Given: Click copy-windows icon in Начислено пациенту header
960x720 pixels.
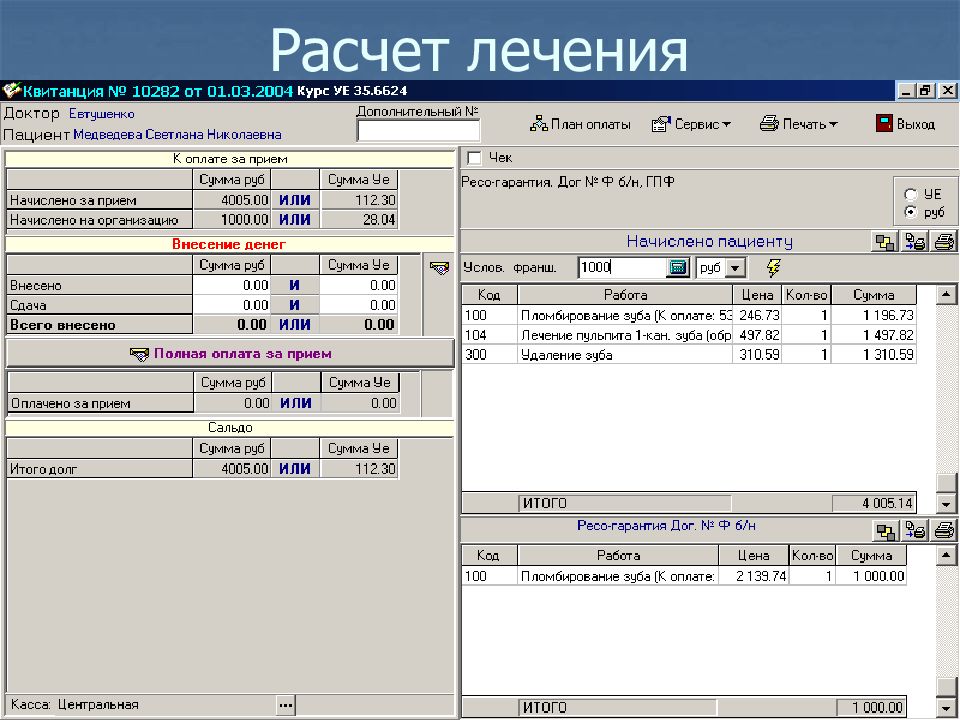Looking at the screenshot, I should point(885,242).
